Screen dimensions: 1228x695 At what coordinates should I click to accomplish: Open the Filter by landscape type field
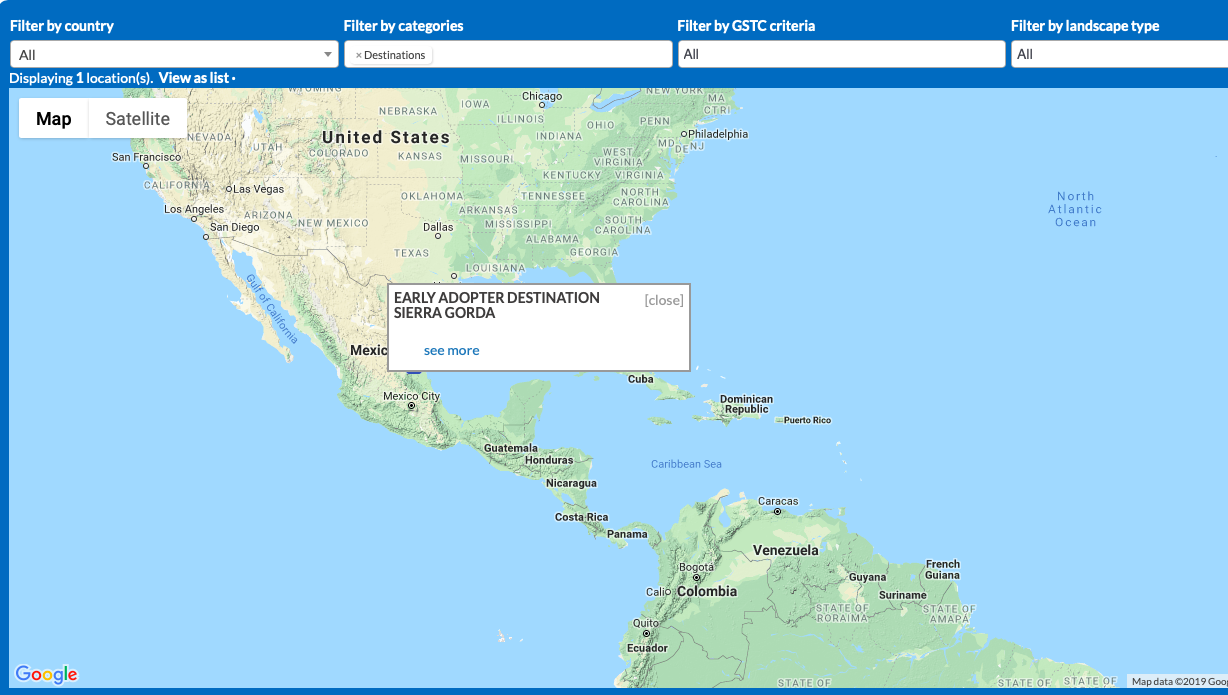tap(1119, 54)
